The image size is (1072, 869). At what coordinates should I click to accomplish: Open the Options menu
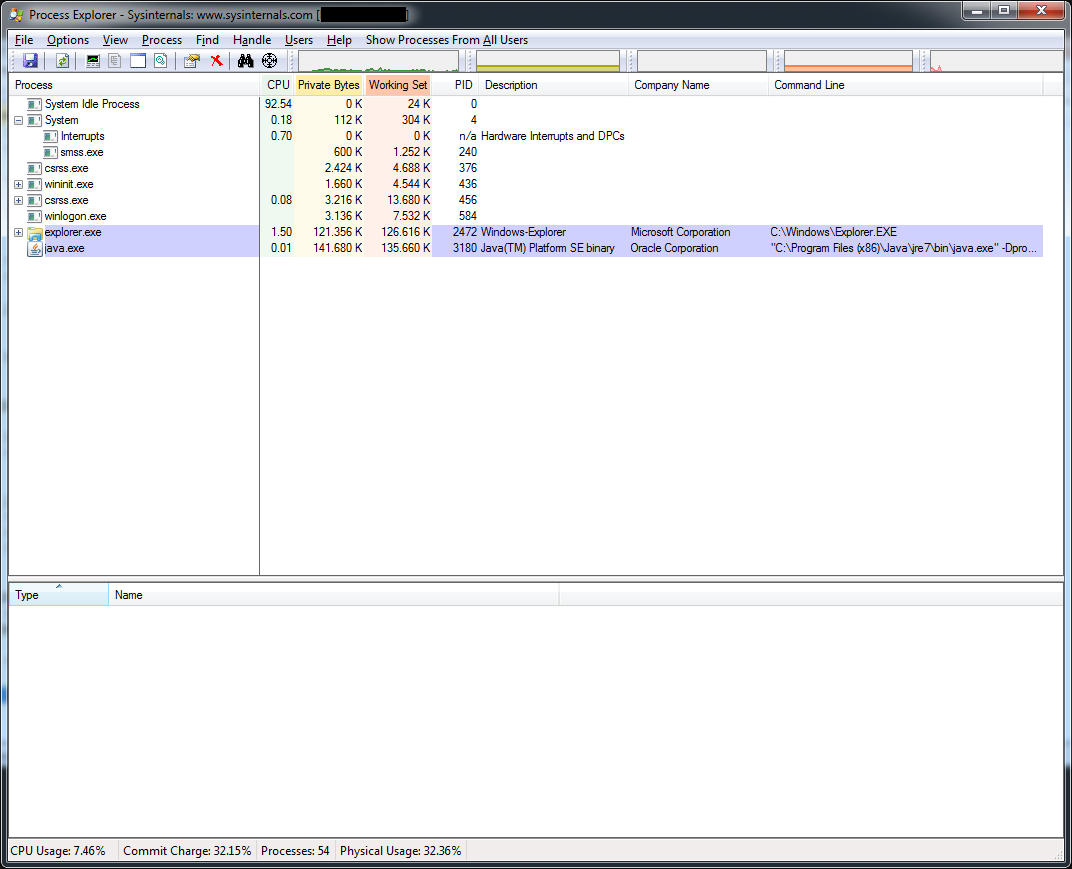(x=68, y=40)
